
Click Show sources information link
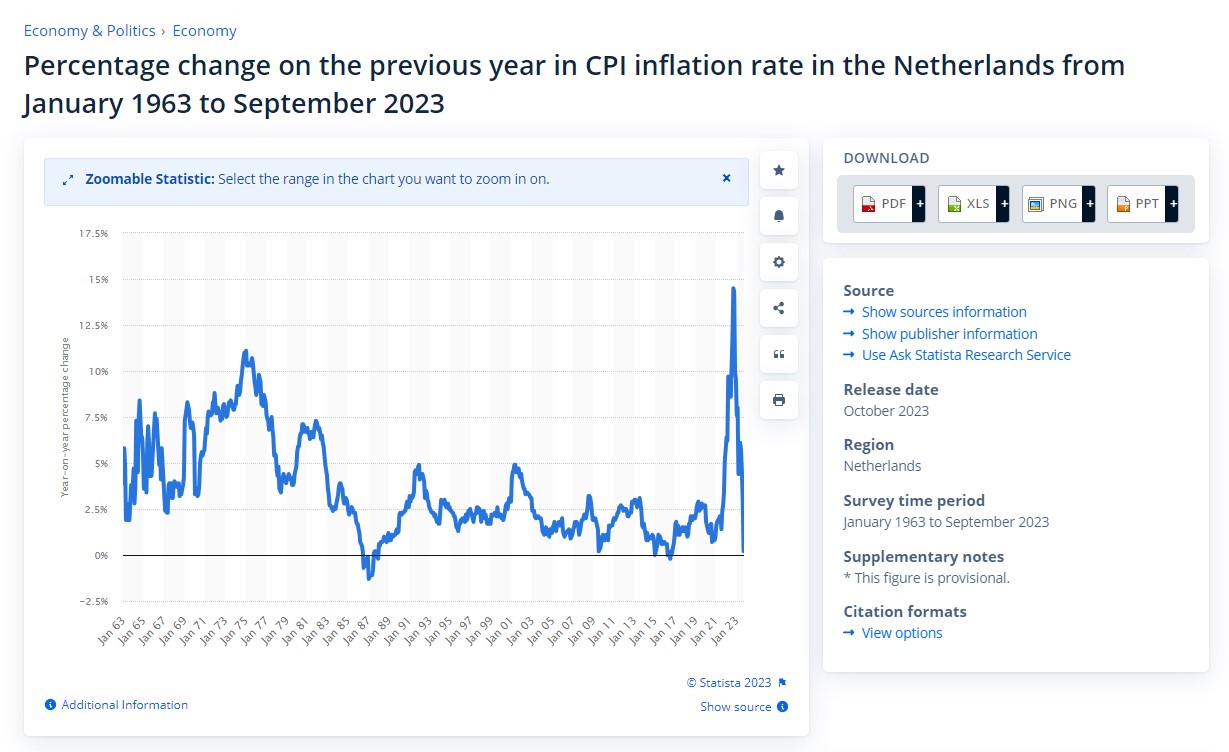(944, 312)
